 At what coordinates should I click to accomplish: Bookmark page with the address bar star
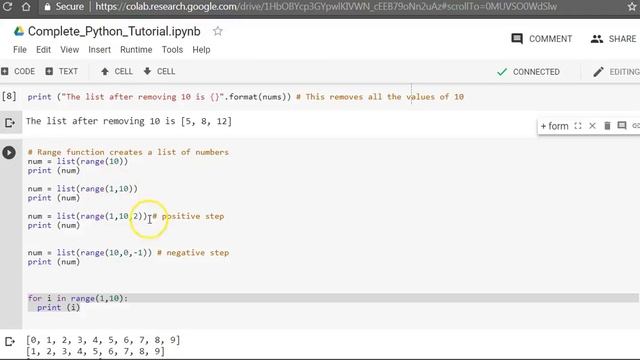tap(632, 7)
